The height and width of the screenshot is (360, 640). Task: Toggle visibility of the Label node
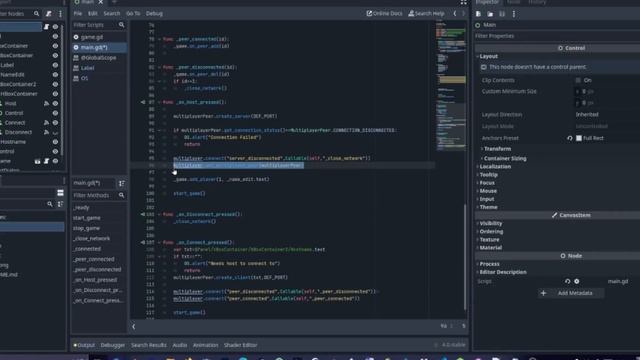tap(55, 65)
